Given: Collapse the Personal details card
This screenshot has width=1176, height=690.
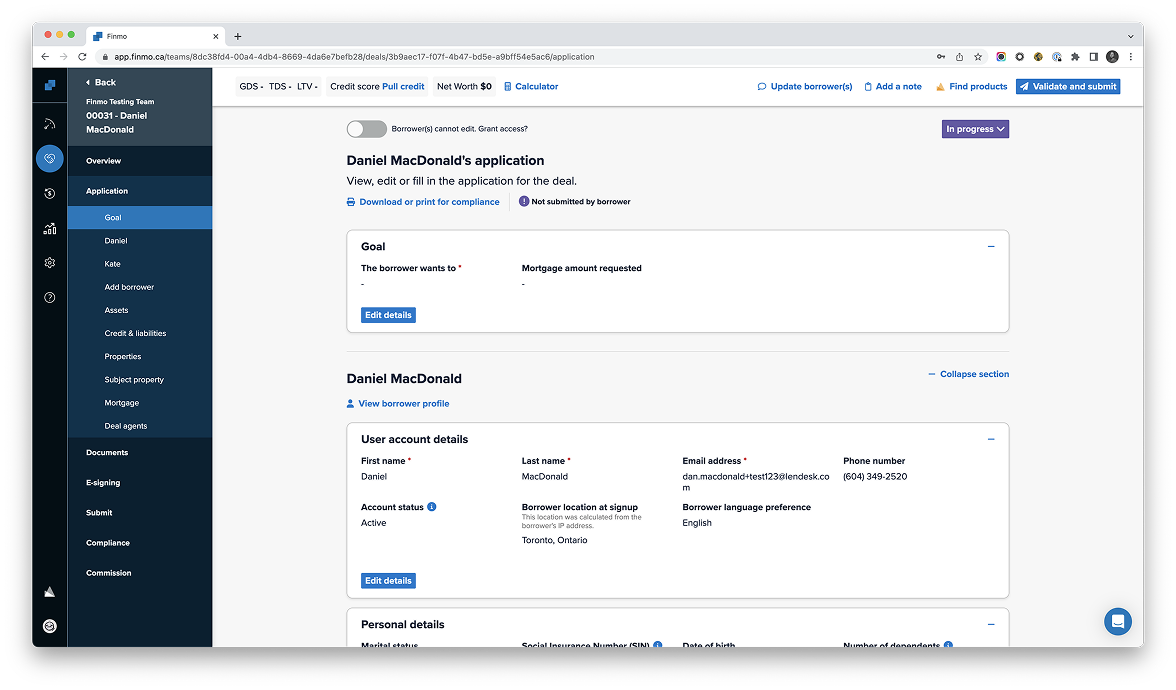Looking at the screenshot, I should [991, 625].
